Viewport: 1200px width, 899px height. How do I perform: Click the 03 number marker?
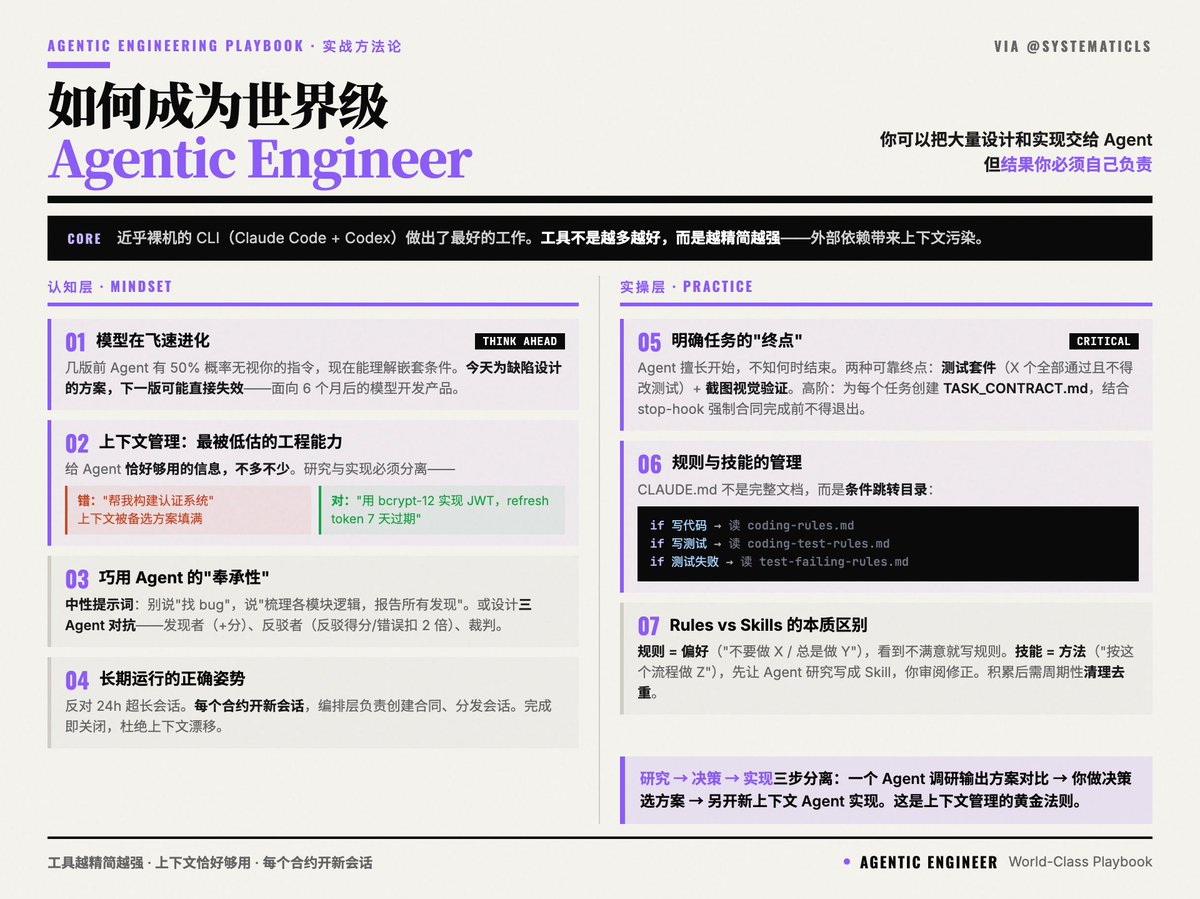coord(77,579)
